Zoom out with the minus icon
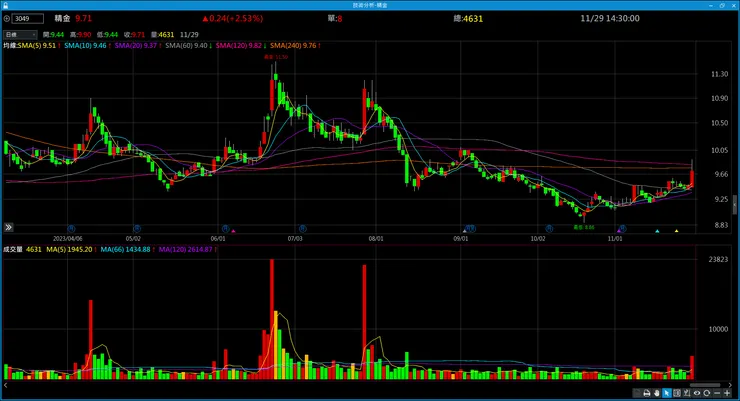740x401 pixels. pyautogui.click(x=717, y=393)
